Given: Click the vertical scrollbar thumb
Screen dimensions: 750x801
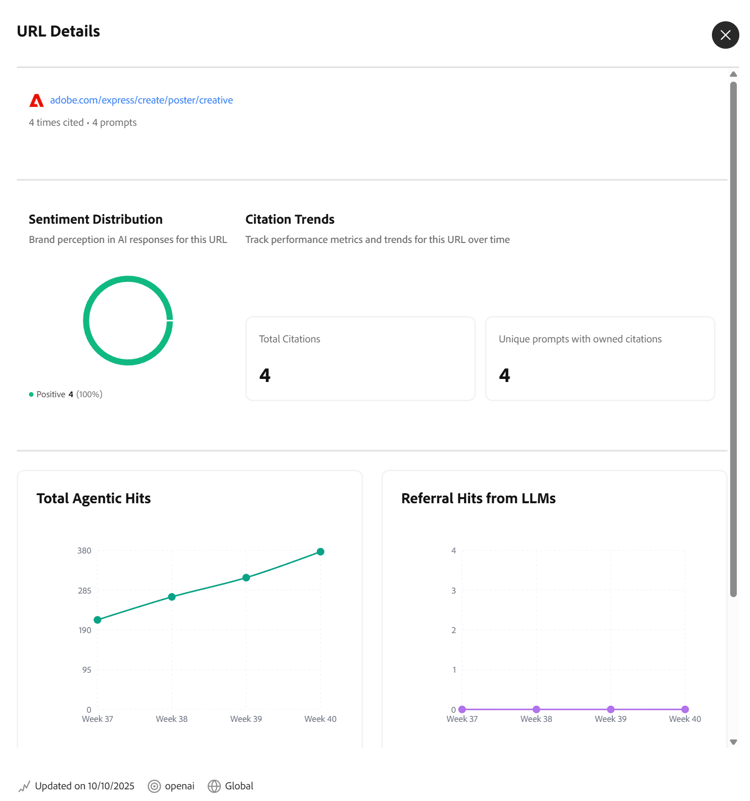Looking at the screenshot, I should click(x=733, y=340).
